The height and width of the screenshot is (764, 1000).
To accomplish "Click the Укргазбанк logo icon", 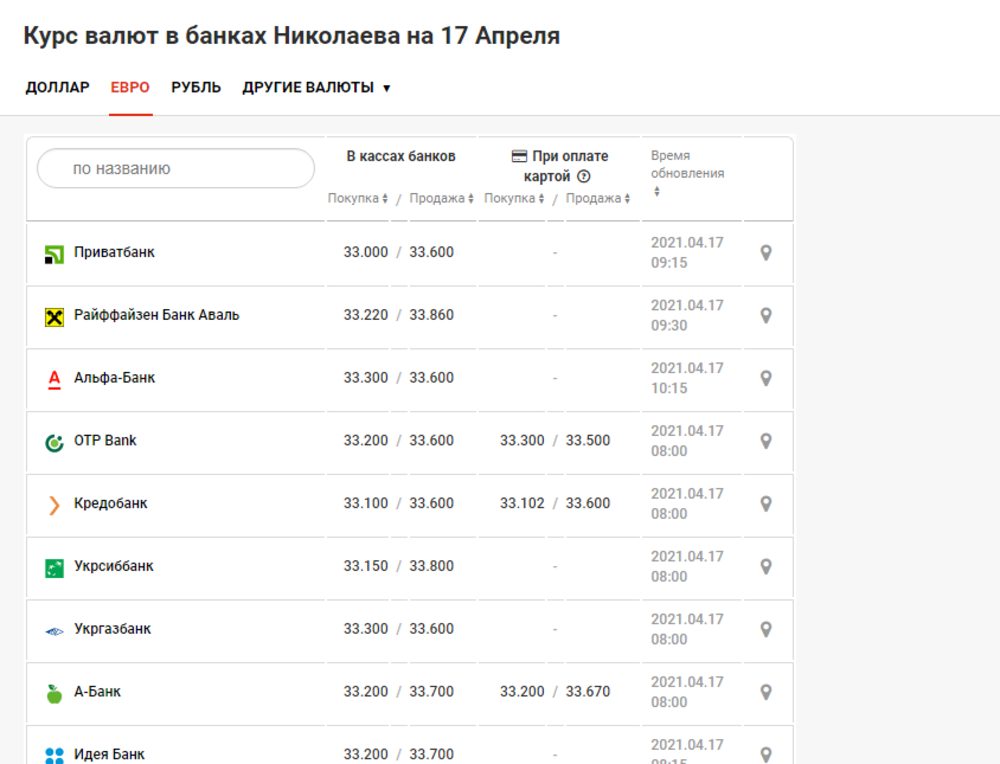I will pyautogui.click(x=54, y=631).
